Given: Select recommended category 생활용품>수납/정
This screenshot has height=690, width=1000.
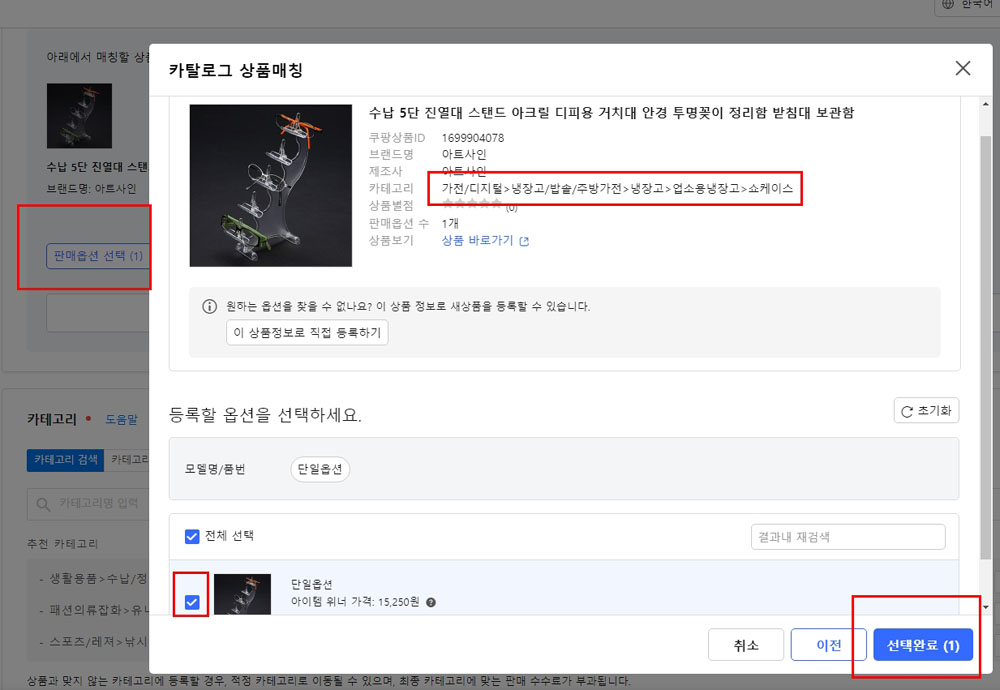Looking at the screenshot, I should click(98, 578).
